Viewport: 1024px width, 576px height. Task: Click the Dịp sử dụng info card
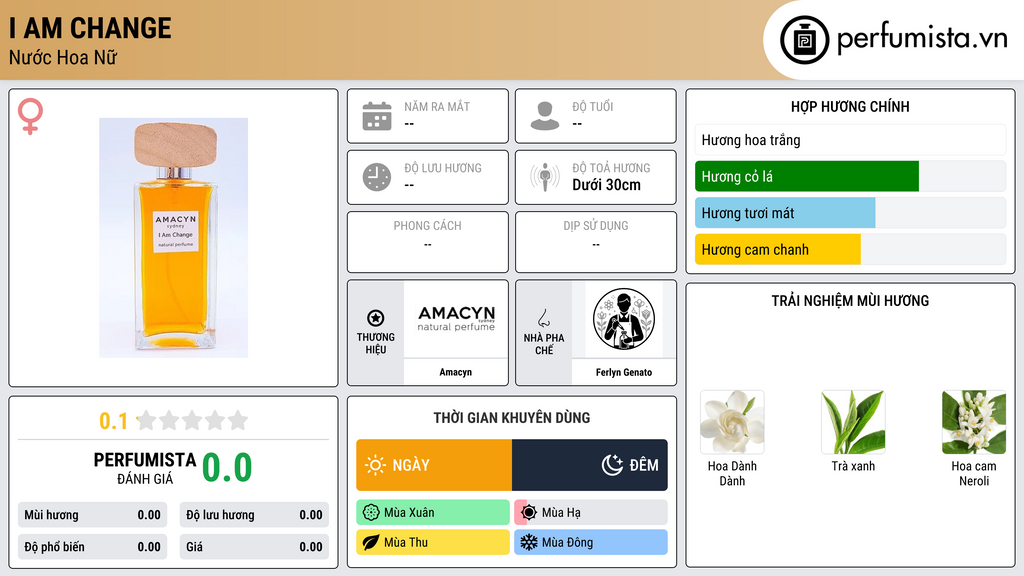596,242
